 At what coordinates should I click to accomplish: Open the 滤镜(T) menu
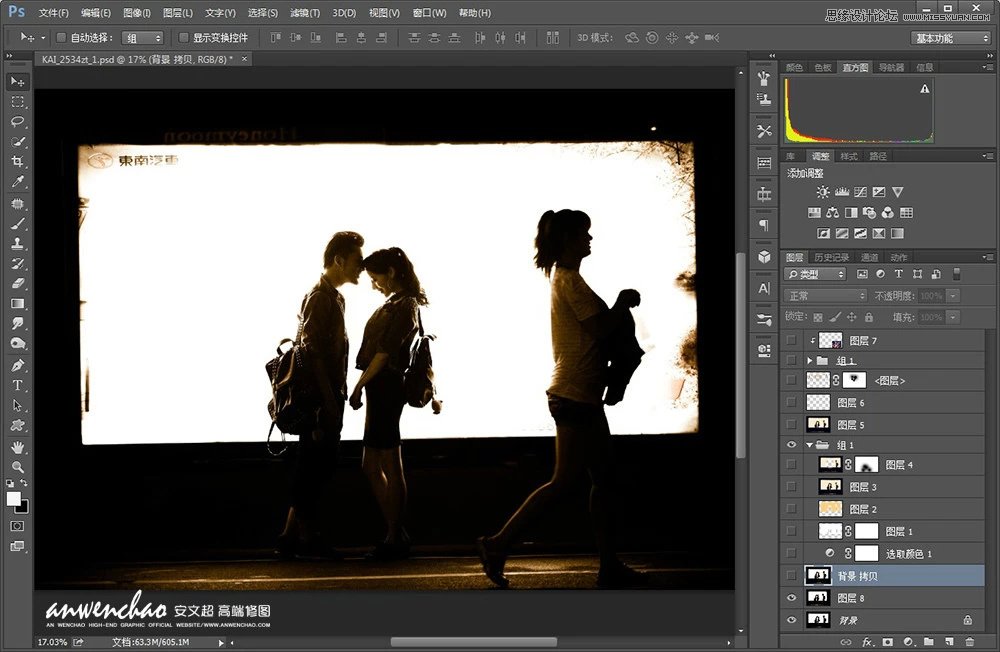pyautogui.click(x=305, y=13)
